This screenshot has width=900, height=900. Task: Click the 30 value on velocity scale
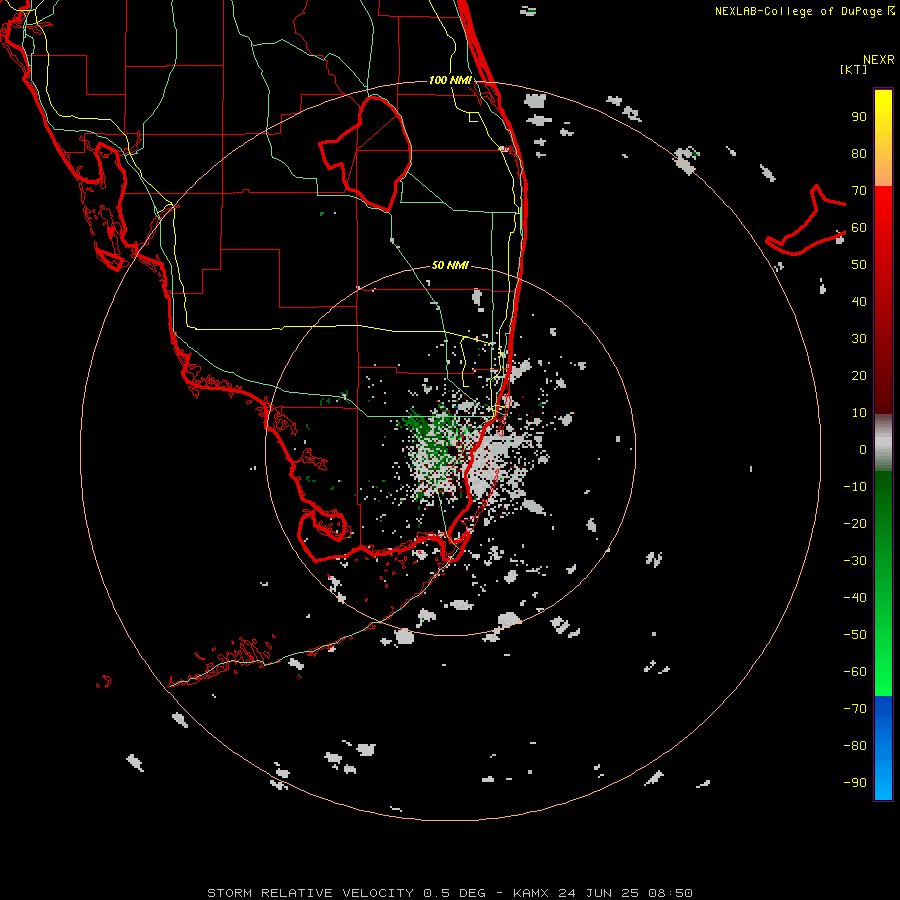click(x=859, y=339)
